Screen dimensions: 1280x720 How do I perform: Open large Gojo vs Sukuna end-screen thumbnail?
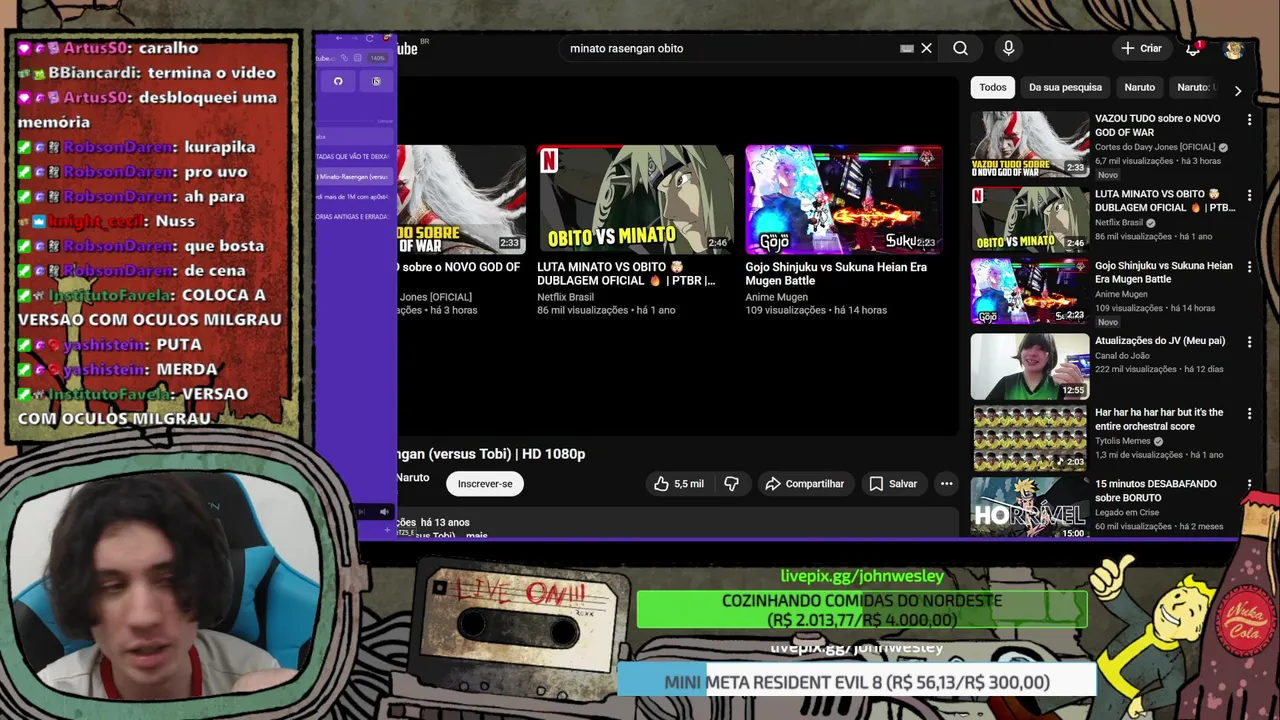pyautogui.click(x=843, y=199)
